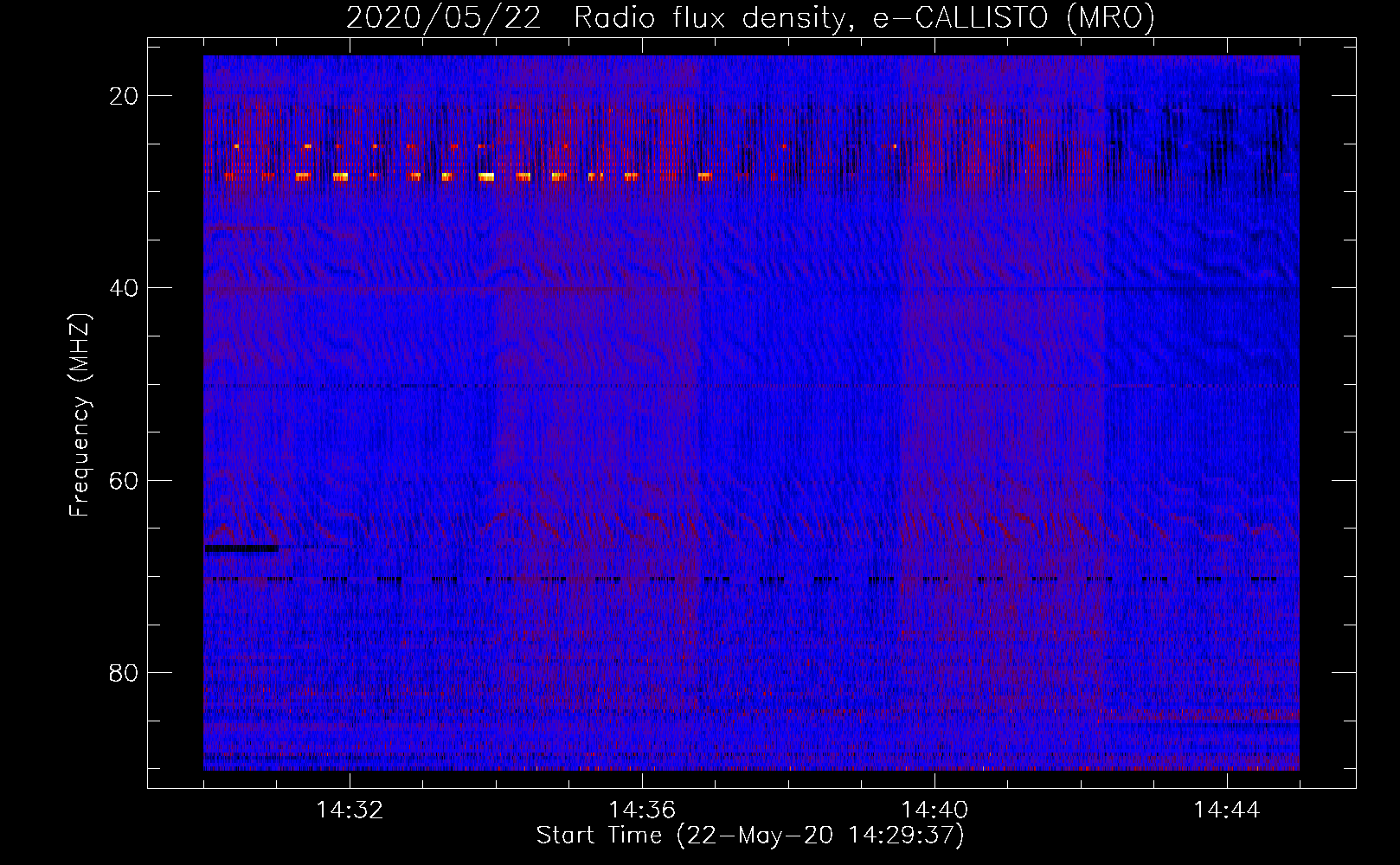The width and height of the screenshot is (1400, 865).
Task: Click the 14:40 time tick label
Action: point(934,811)
